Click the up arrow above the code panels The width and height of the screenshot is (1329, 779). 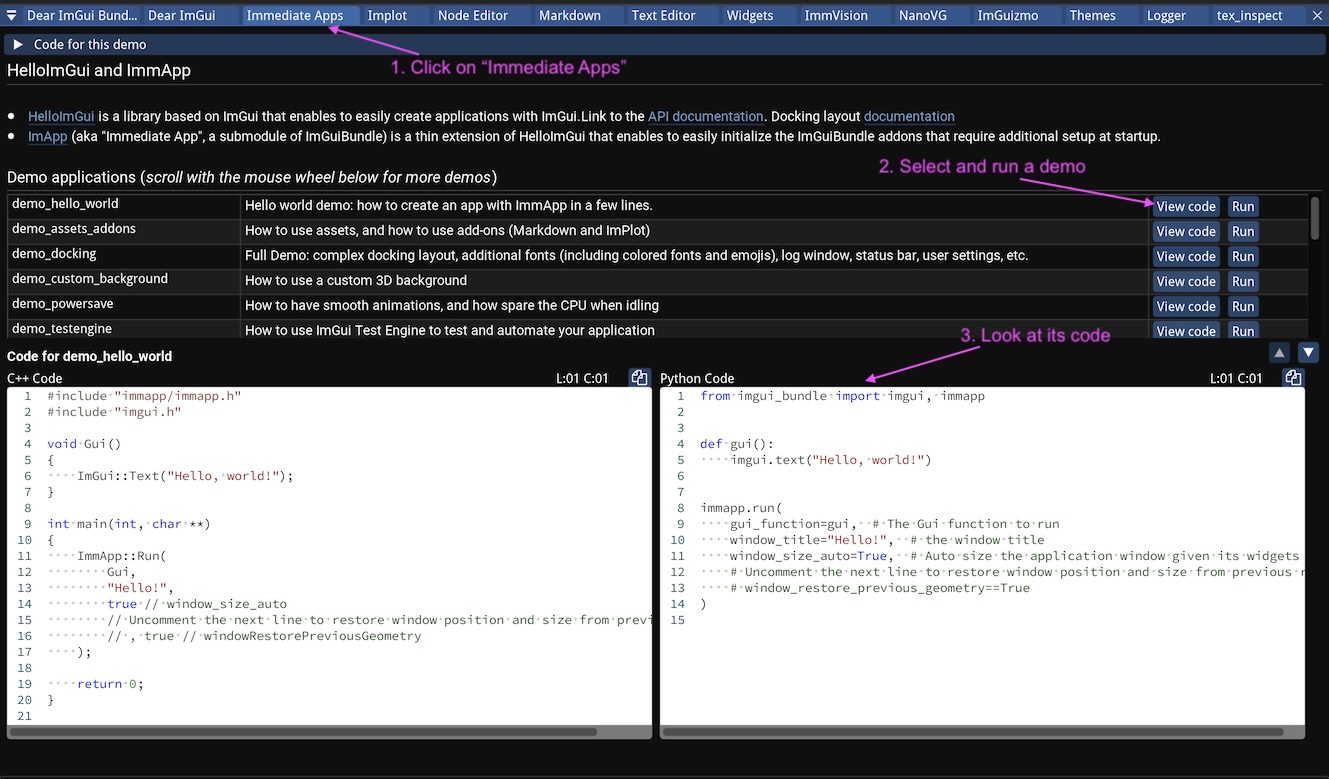(1279, 352)
